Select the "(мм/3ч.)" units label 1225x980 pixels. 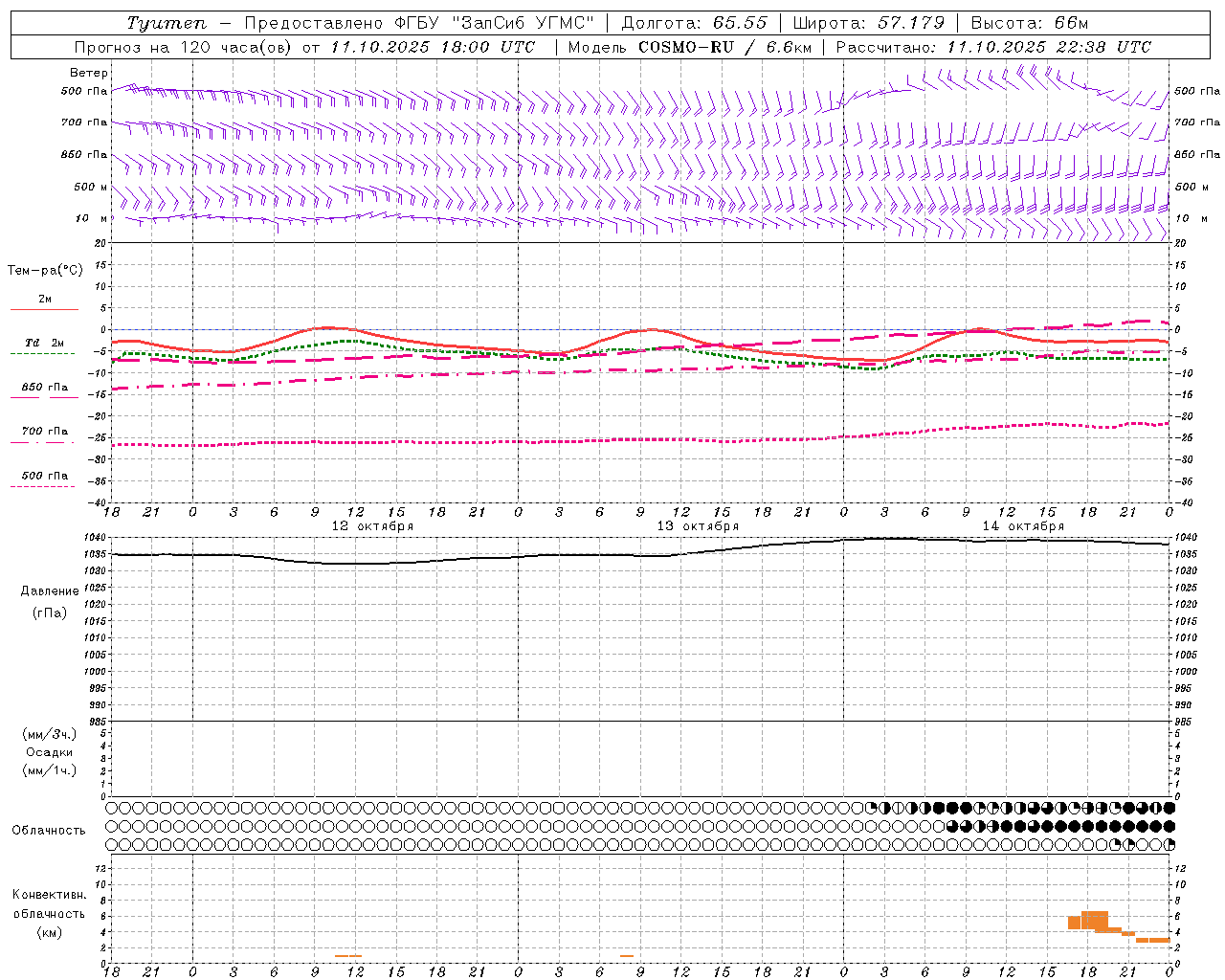pos(50,734)
